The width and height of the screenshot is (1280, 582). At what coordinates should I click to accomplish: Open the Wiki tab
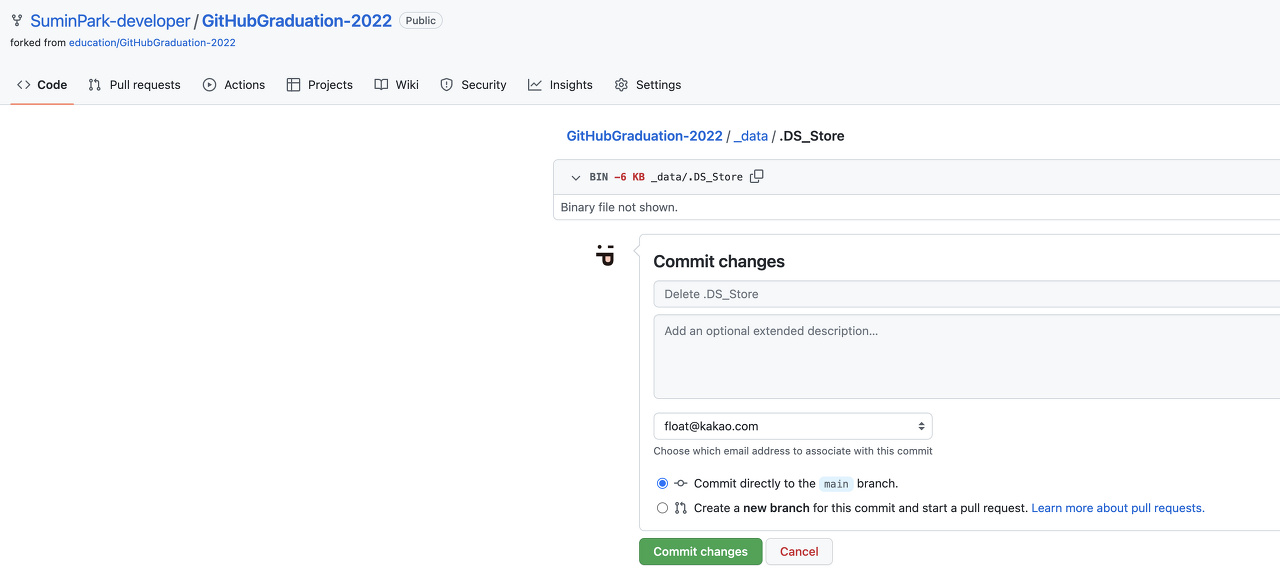[397, 85]
